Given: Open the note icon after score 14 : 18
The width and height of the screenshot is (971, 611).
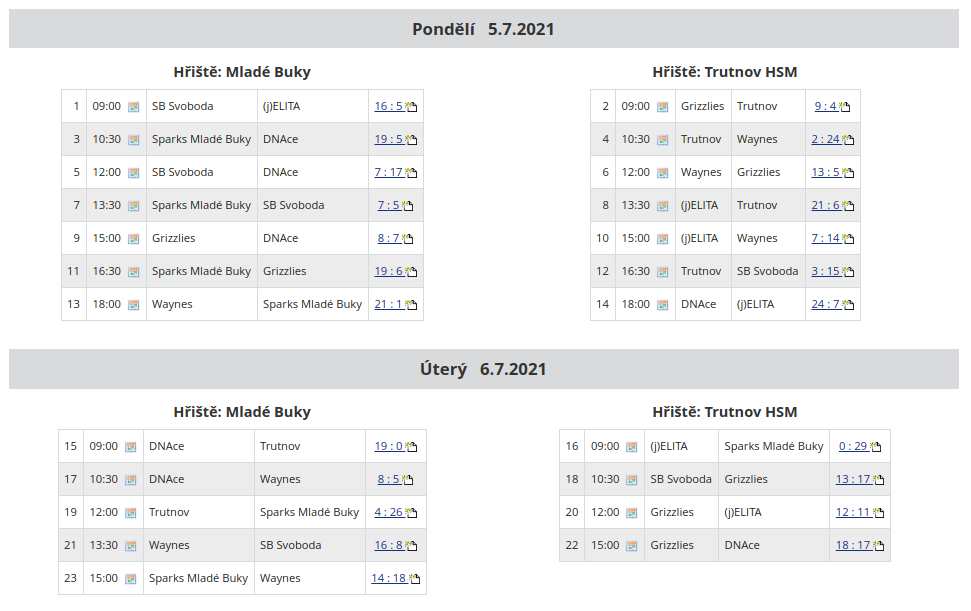Looking at the screenshot, I should click(414, 579).
